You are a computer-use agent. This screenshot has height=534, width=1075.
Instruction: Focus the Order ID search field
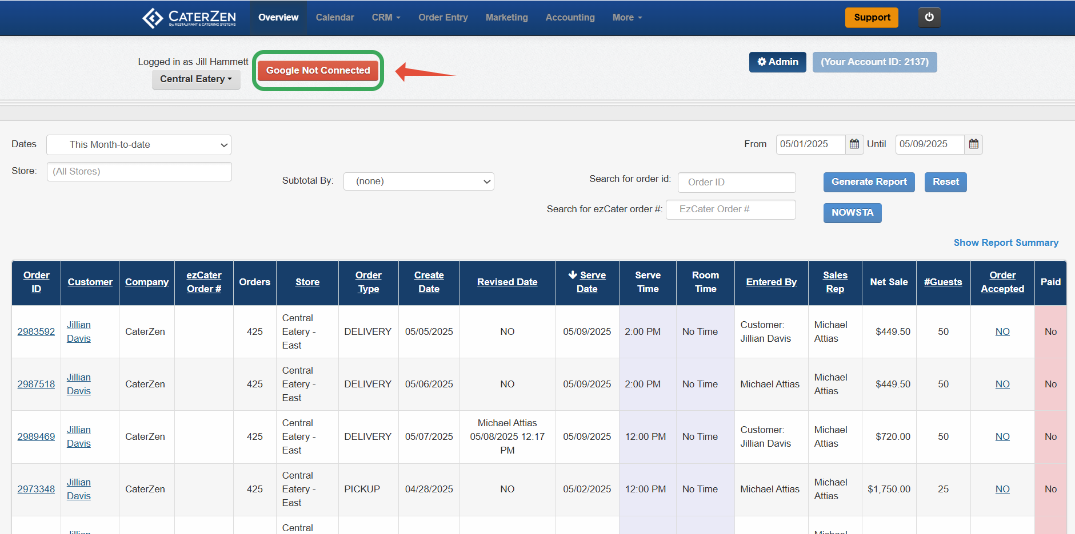tap(737, 182)
